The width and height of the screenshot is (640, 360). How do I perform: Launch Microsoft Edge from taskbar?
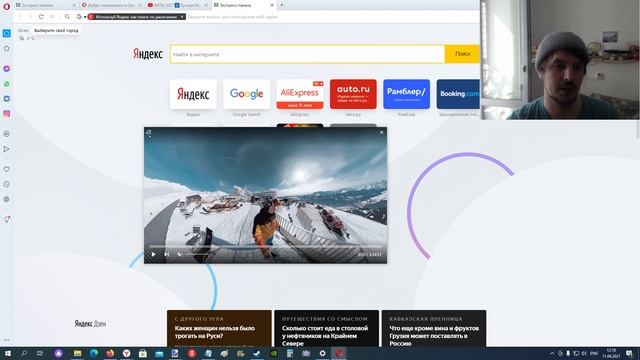[94, 353]
